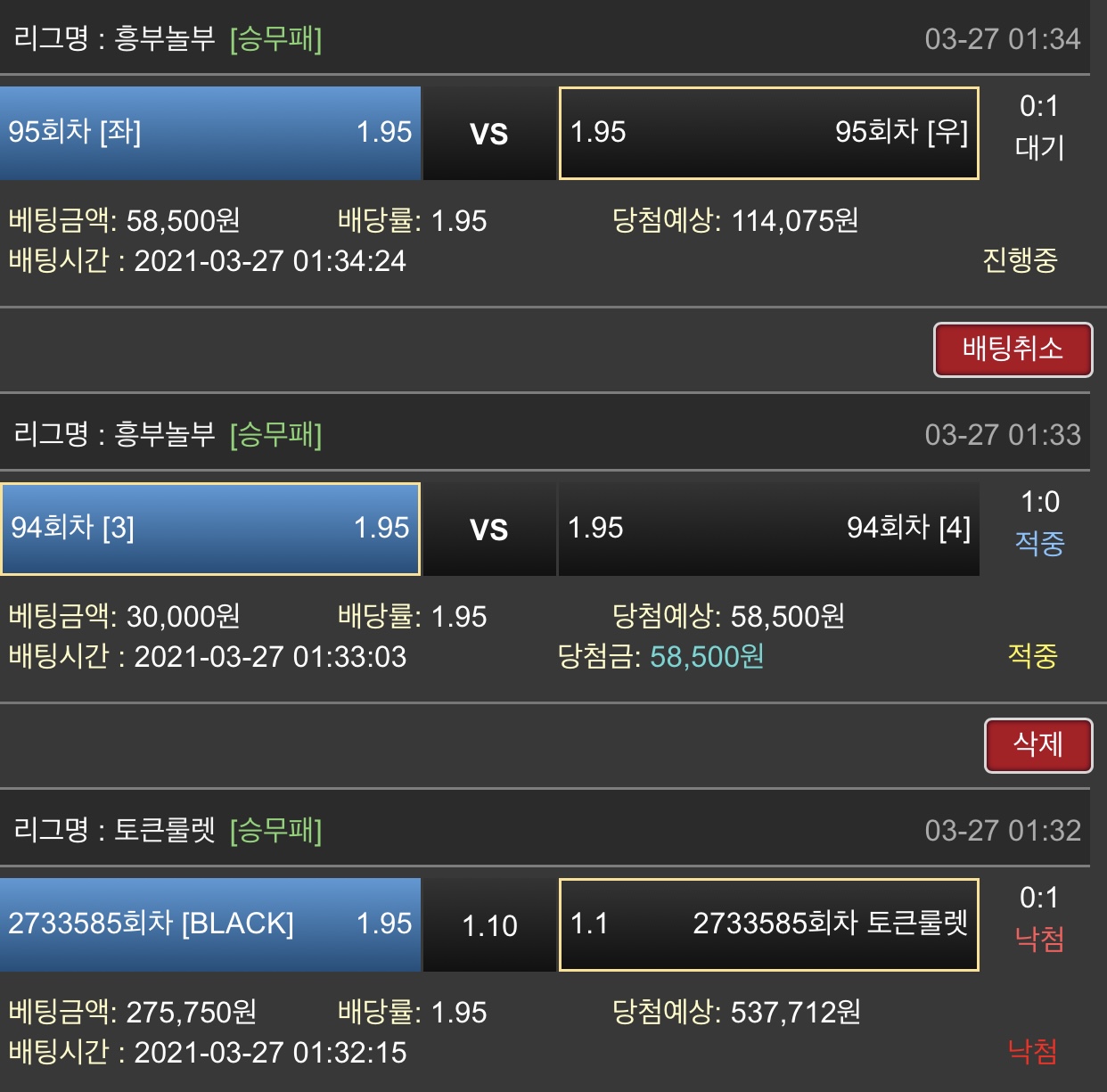Viewport: 1107px width, 1092px height.
Task: Select the 2733585회차 [BLACK] option
Action: 210,924
